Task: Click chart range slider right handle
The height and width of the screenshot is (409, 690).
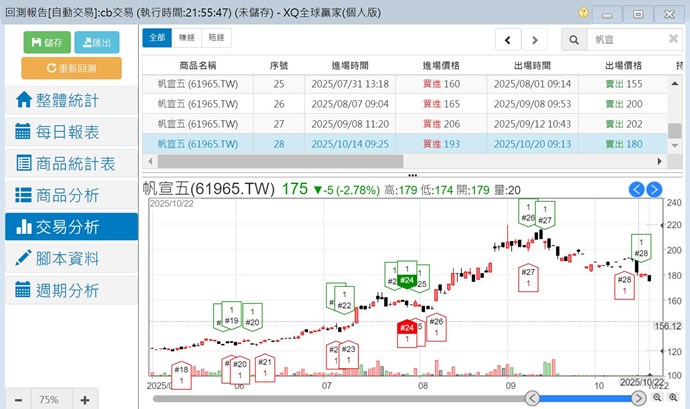Action: (638, 398)
